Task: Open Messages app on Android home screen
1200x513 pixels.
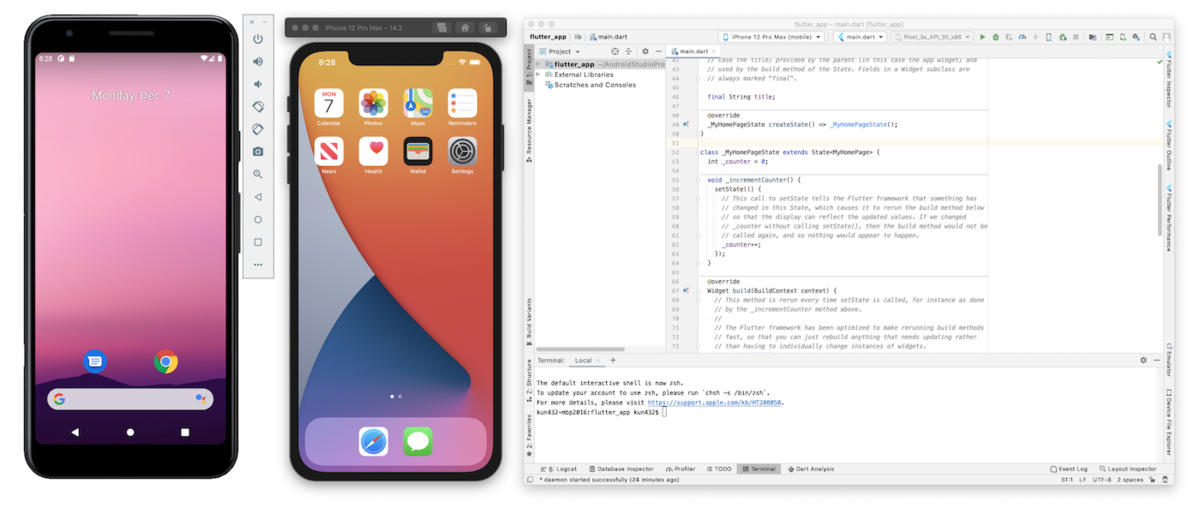Action: pyautogui.click(x=95, y=362)
